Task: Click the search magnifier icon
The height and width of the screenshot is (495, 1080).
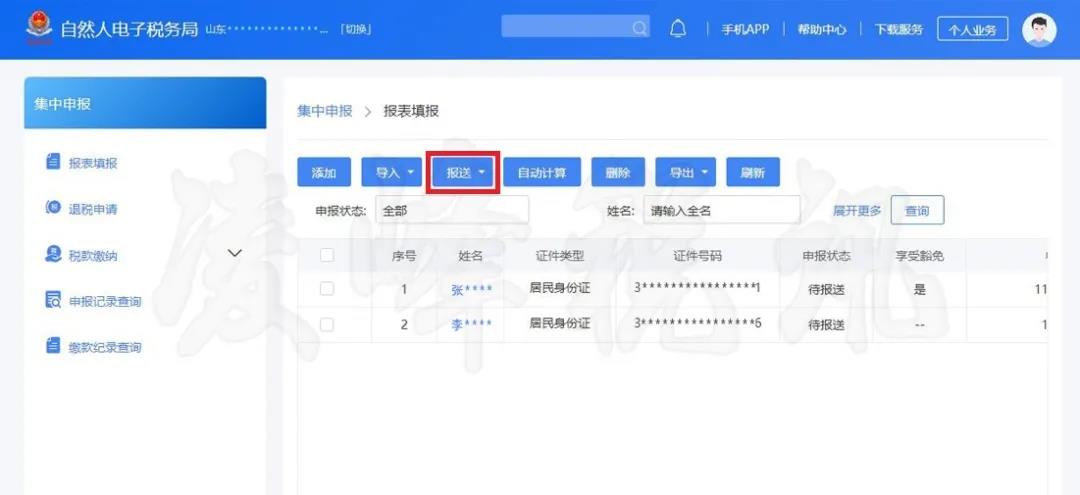Action: point(639,28)
